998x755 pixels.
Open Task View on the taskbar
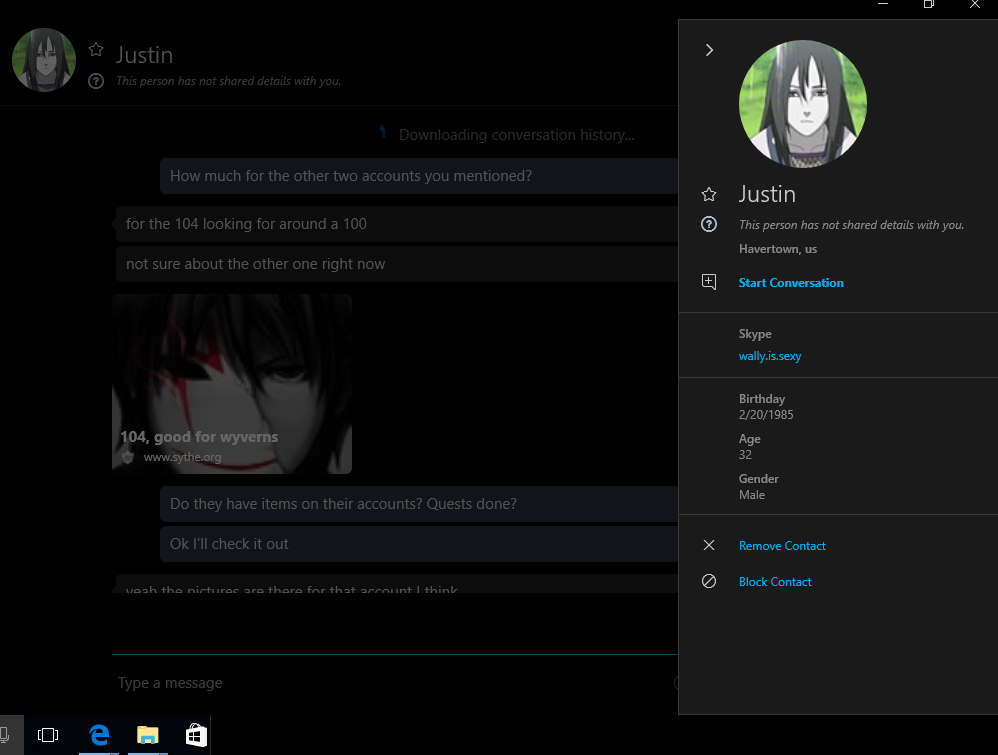(48, 735)
